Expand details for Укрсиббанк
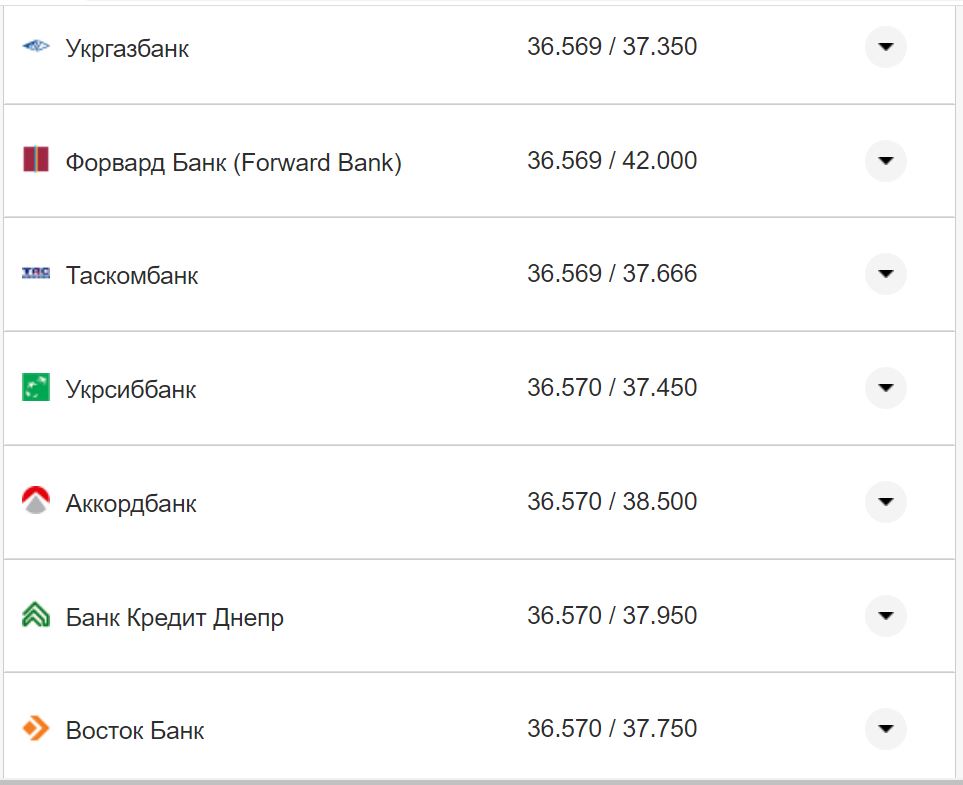This screenshot has height=785, width=963. pos(885,388)
